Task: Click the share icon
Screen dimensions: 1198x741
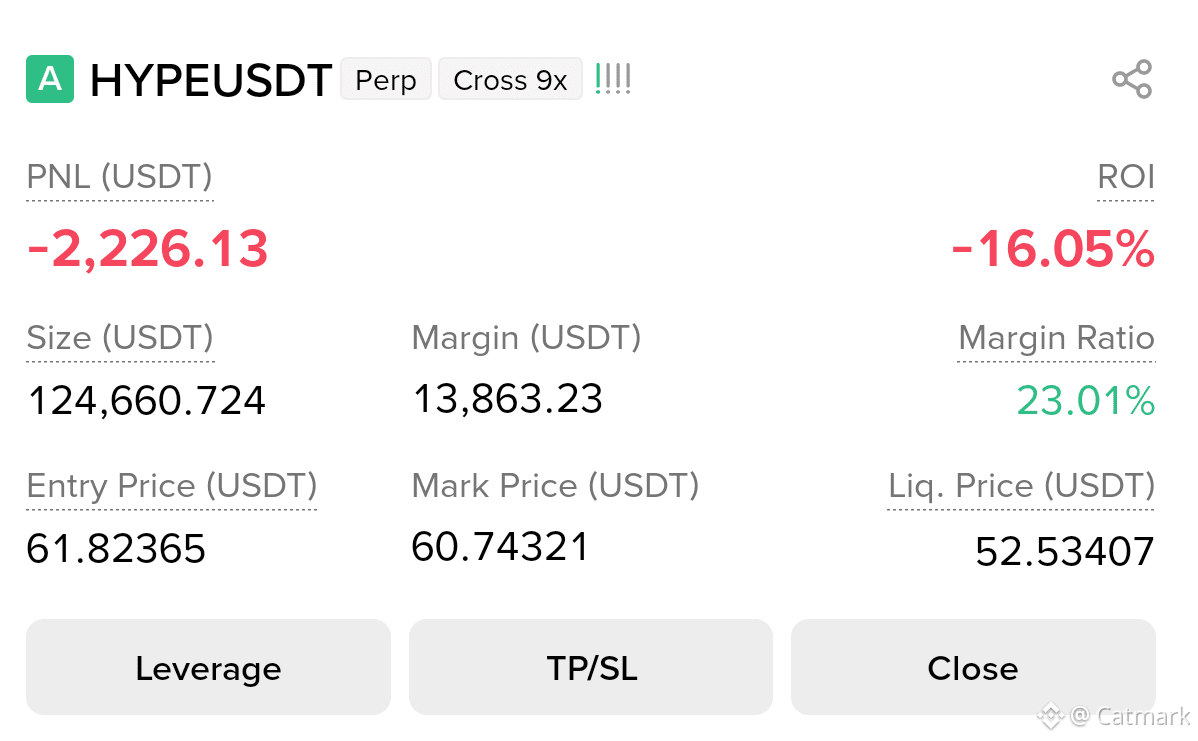Action: 1132,79
